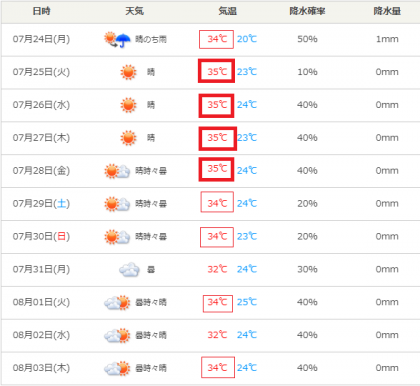This screenshot has height=386, width=420.
Task: Select the date 07月24日(月)
Action: click(x=41, y=39)
